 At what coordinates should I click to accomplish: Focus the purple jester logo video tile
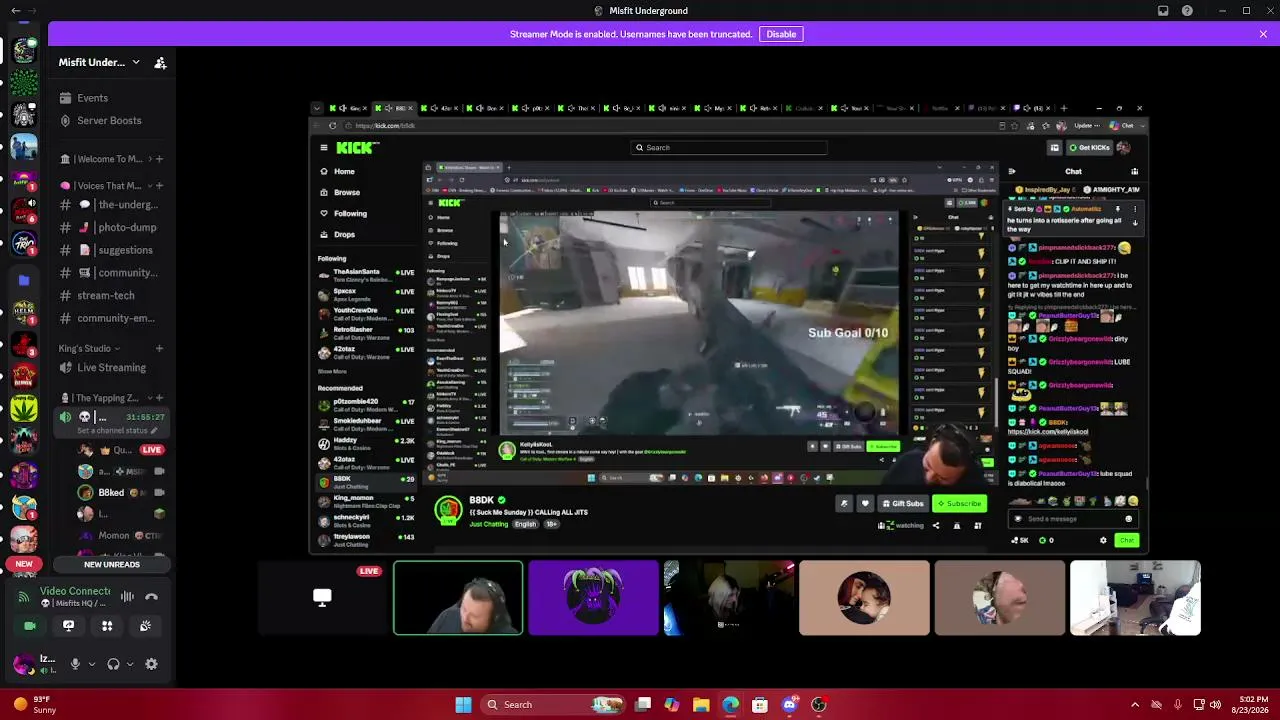point(593,598)
